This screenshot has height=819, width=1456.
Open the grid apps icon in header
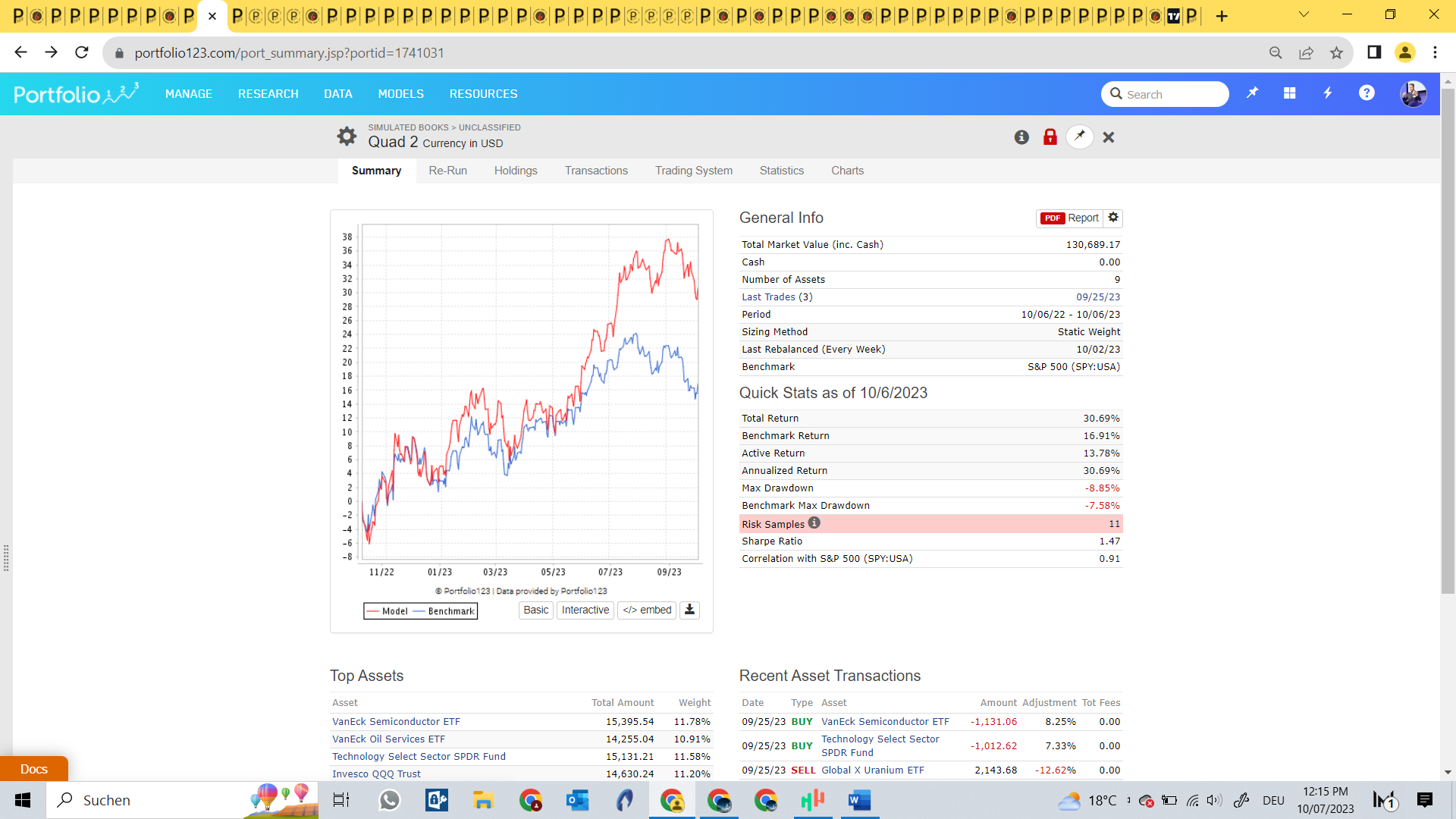(x=1289, y=93)
